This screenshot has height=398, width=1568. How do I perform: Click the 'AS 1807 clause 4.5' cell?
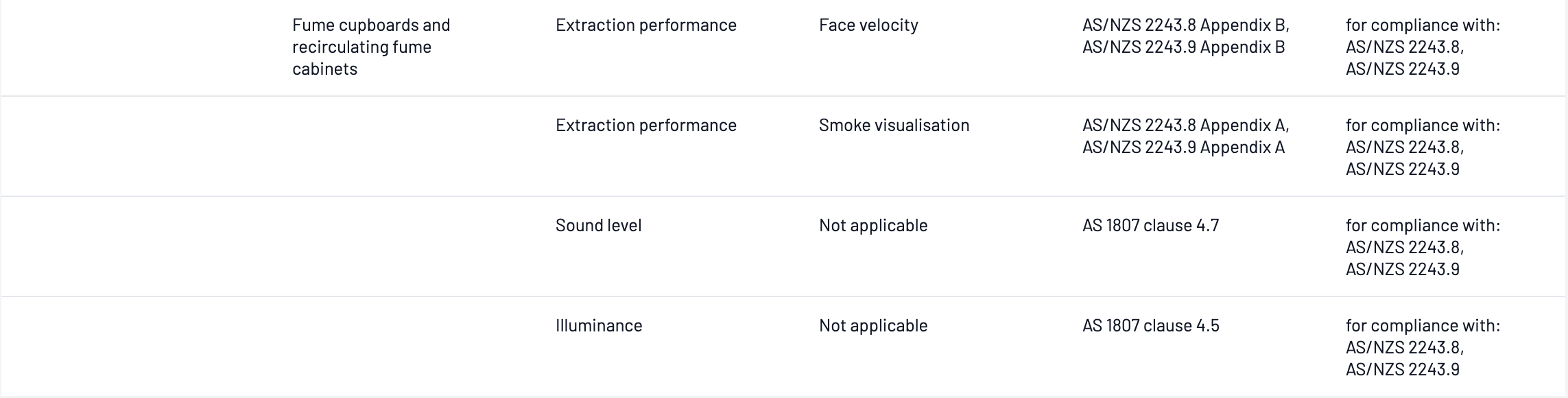click(x=1150, y=325)
